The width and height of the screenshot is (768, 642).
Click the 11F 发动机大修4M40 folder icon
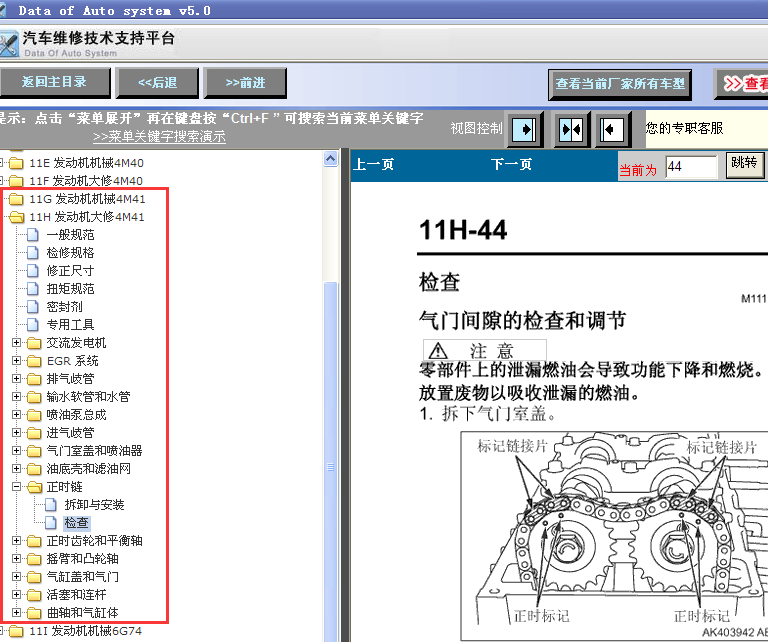click(16, 181)
